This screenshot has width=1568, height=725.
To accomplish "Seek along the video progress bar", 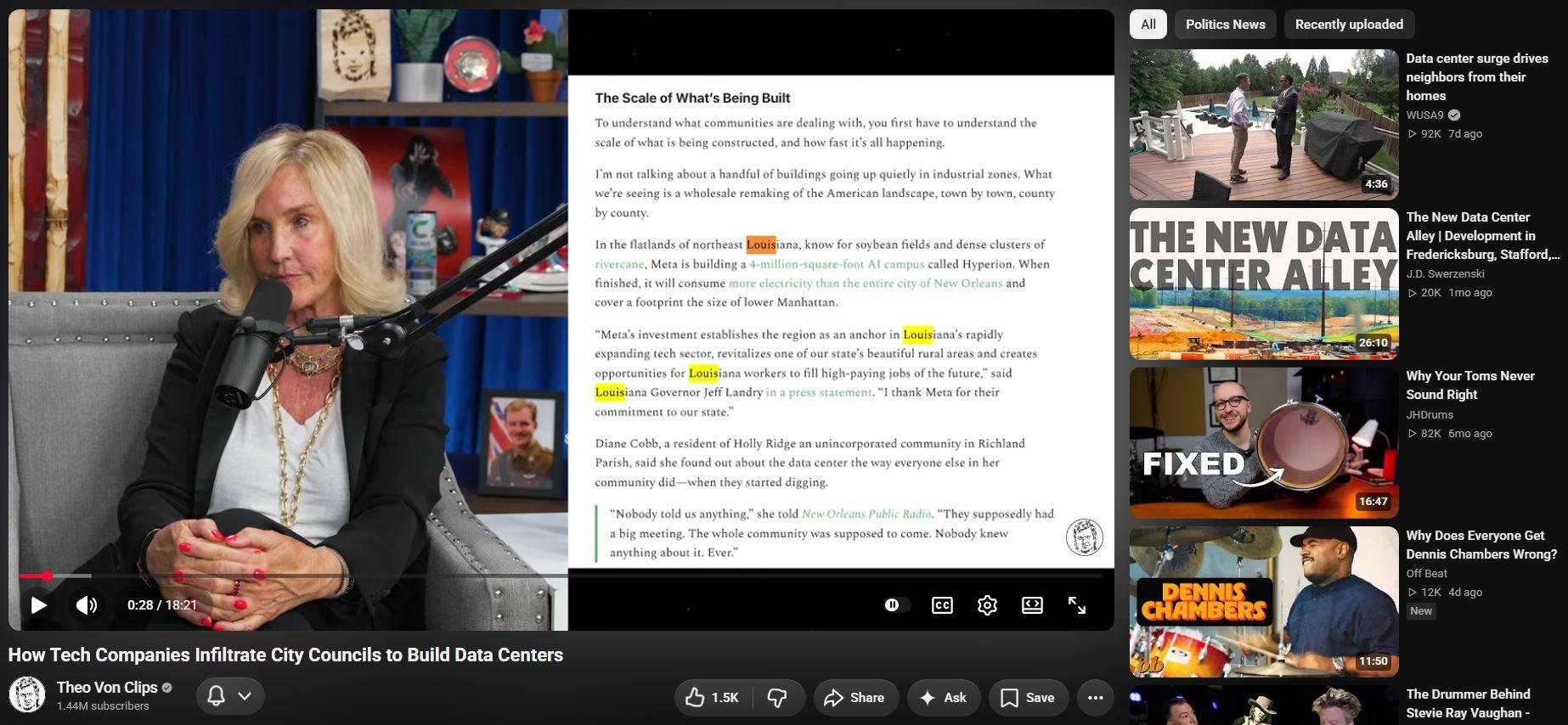I will pyautogui.click(x=561, y=576).
